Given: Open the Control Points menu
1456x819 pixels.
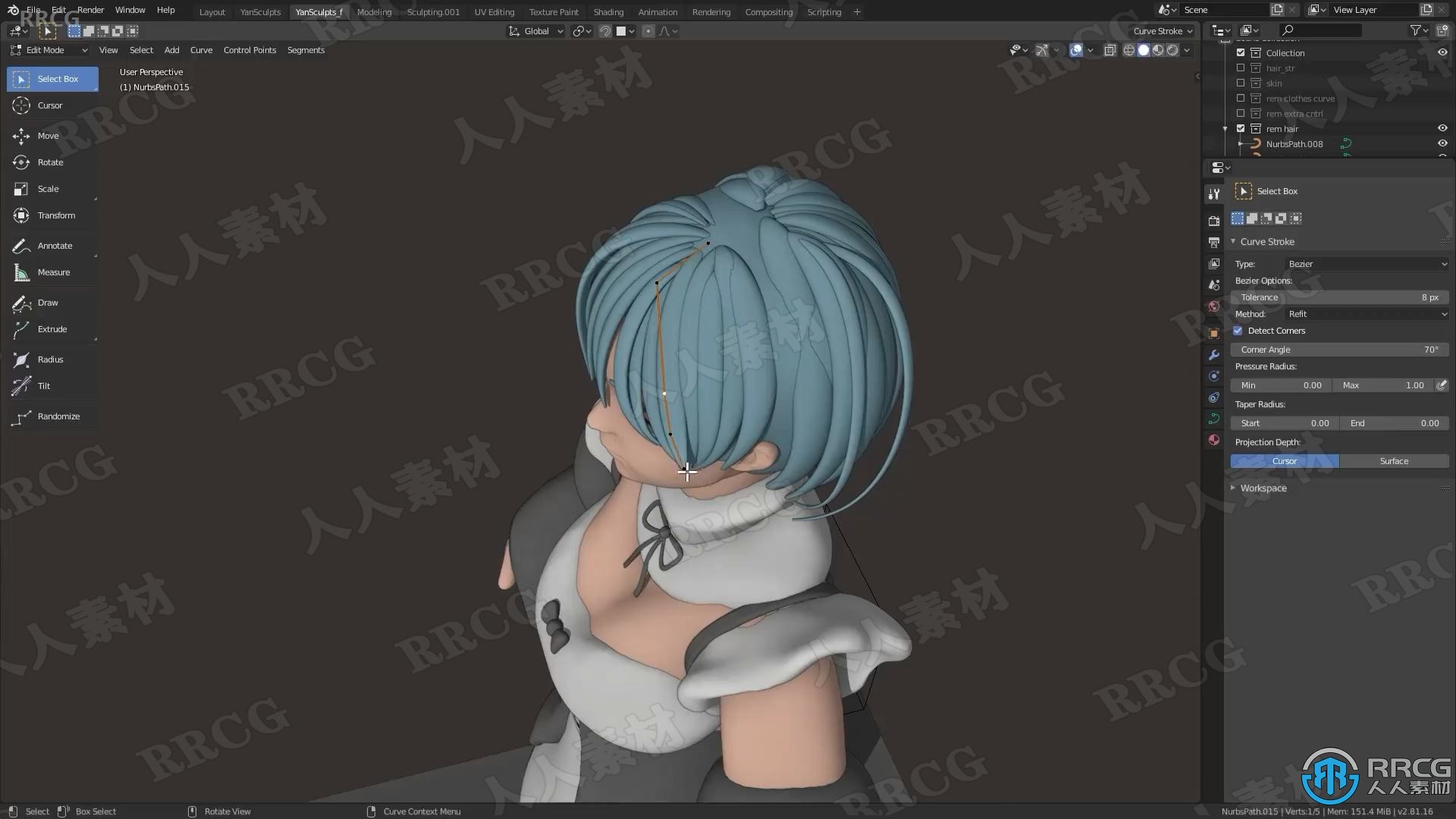Looking at the screenshot, I should 249,50.
